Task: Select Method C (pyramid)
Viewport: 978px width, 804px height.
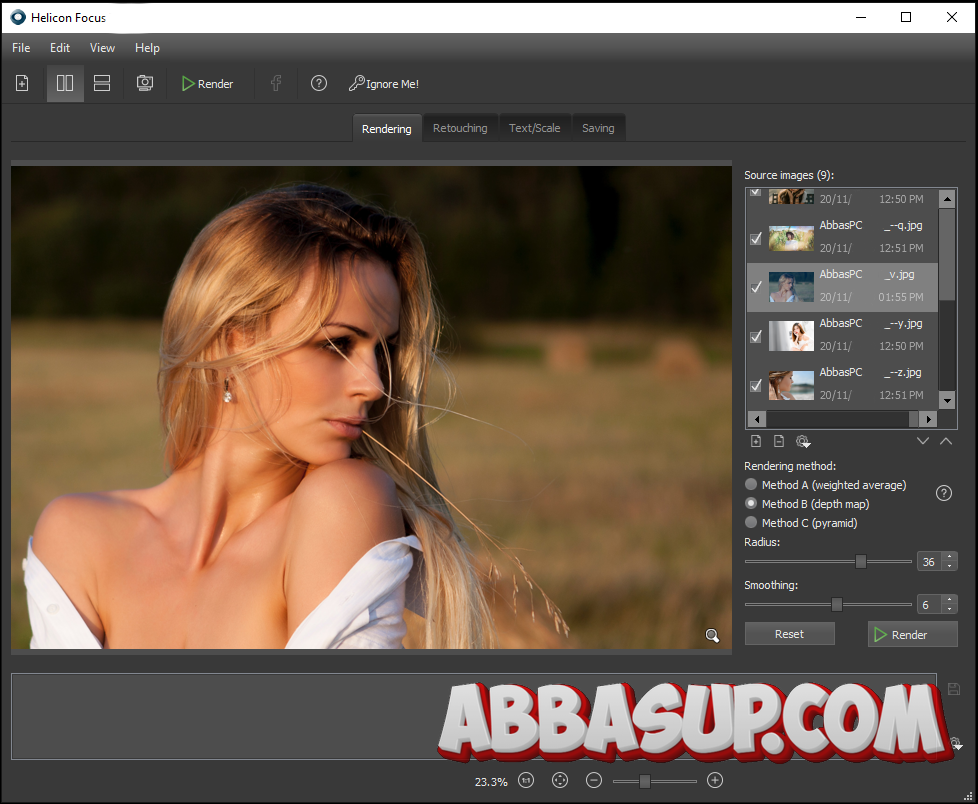Action: click(801, 523)
